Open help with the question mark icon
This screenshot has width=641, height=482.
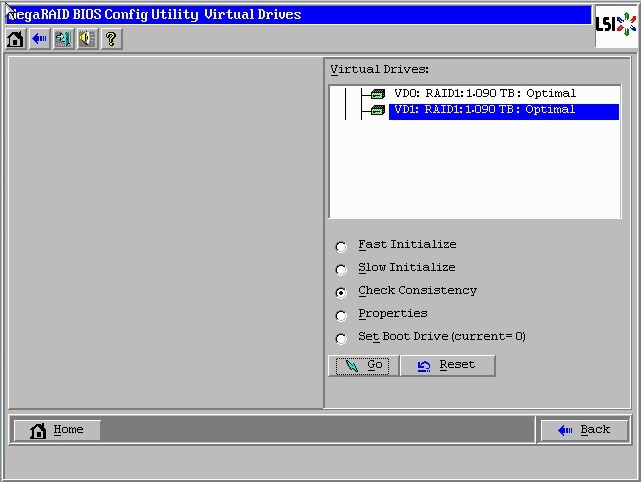(x=111, y=39)
